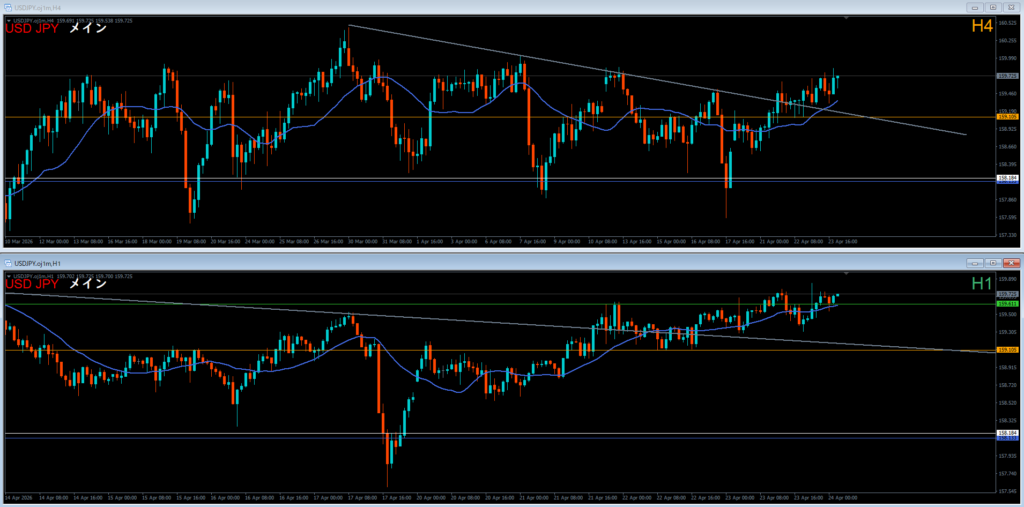Viewport: 1024px width, 507px height.
Task: Click the chart shift triangle in H4 chart
Action: pyautogui.click(x=846, y=18)
